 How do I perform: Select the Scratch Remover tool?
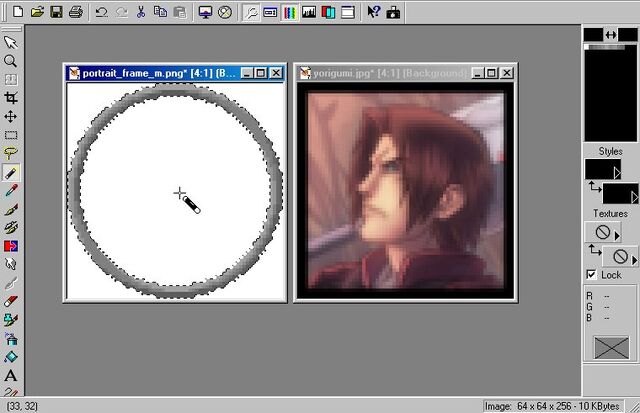(x=11, y=283)
